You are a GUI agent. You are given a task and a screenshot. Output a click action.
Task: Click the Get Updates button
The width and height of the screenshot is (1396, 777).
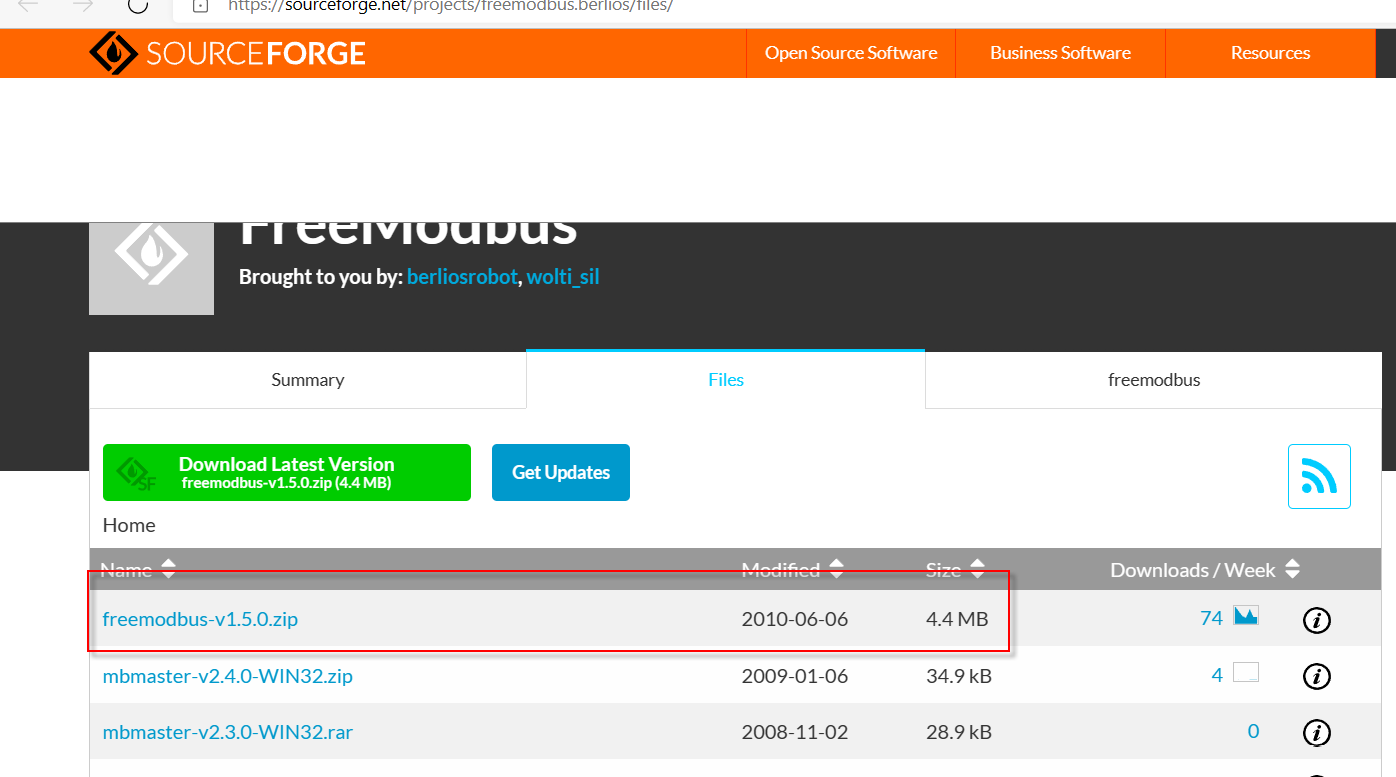[x=561, y=472]
